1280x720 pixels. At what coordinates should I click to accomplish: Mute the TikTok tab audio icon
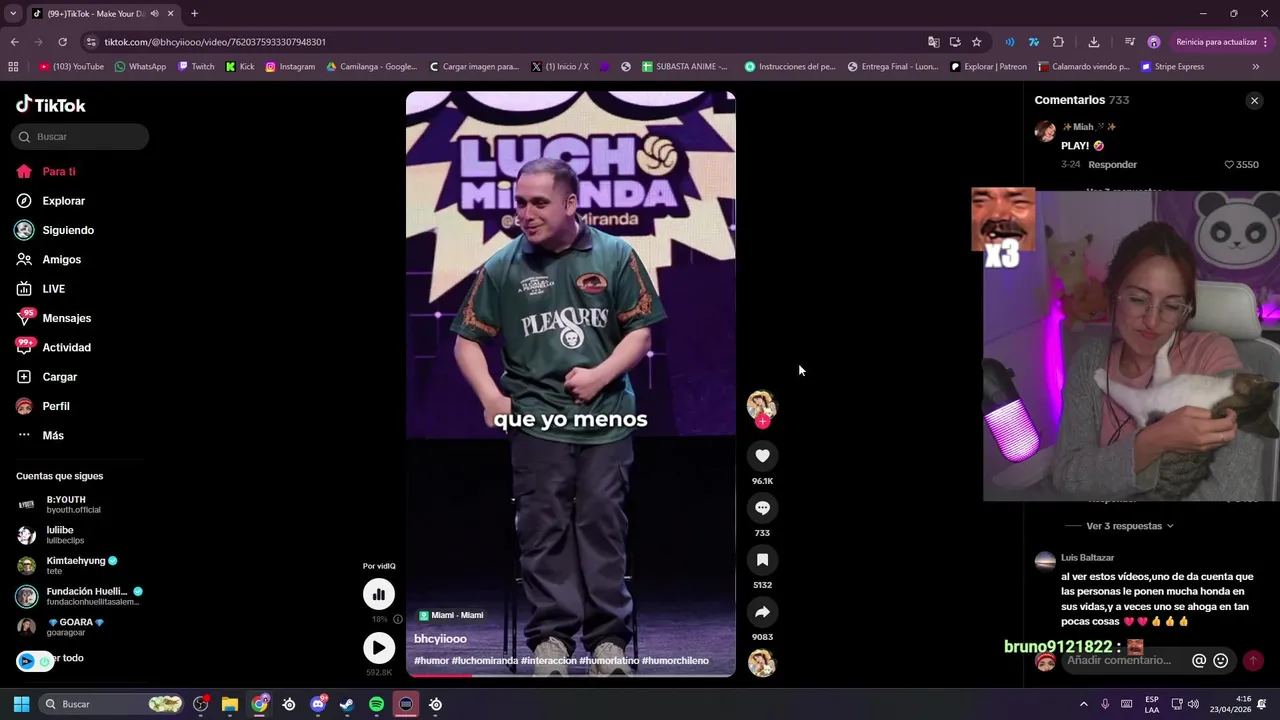[x=154, y=14]
